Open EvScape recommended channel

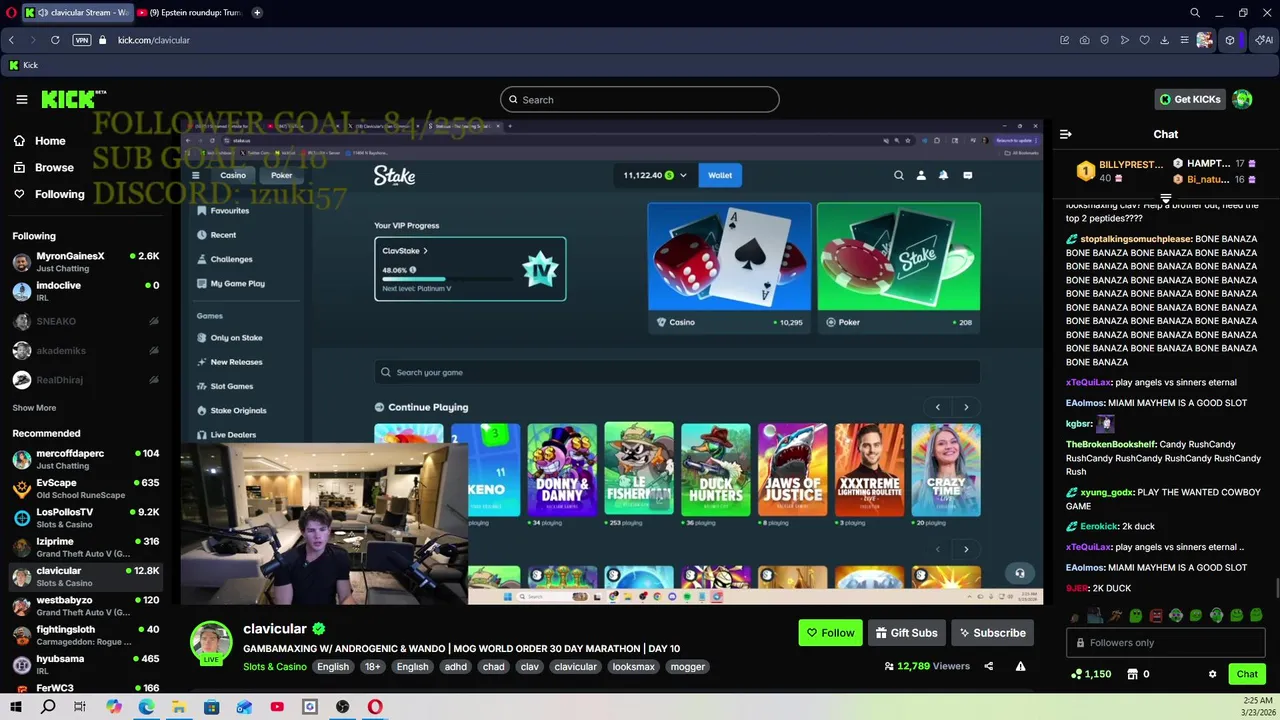coord(85,489)
